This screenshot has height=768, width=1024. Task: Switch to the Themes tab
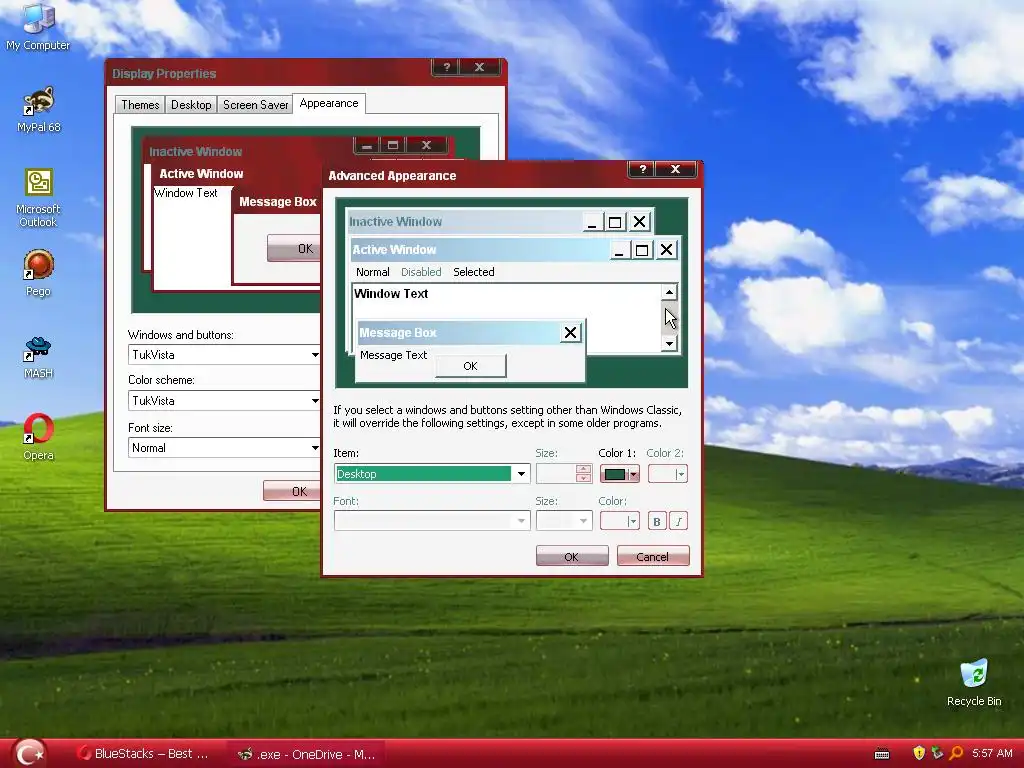pyautogui.click(x=140, y=104)
